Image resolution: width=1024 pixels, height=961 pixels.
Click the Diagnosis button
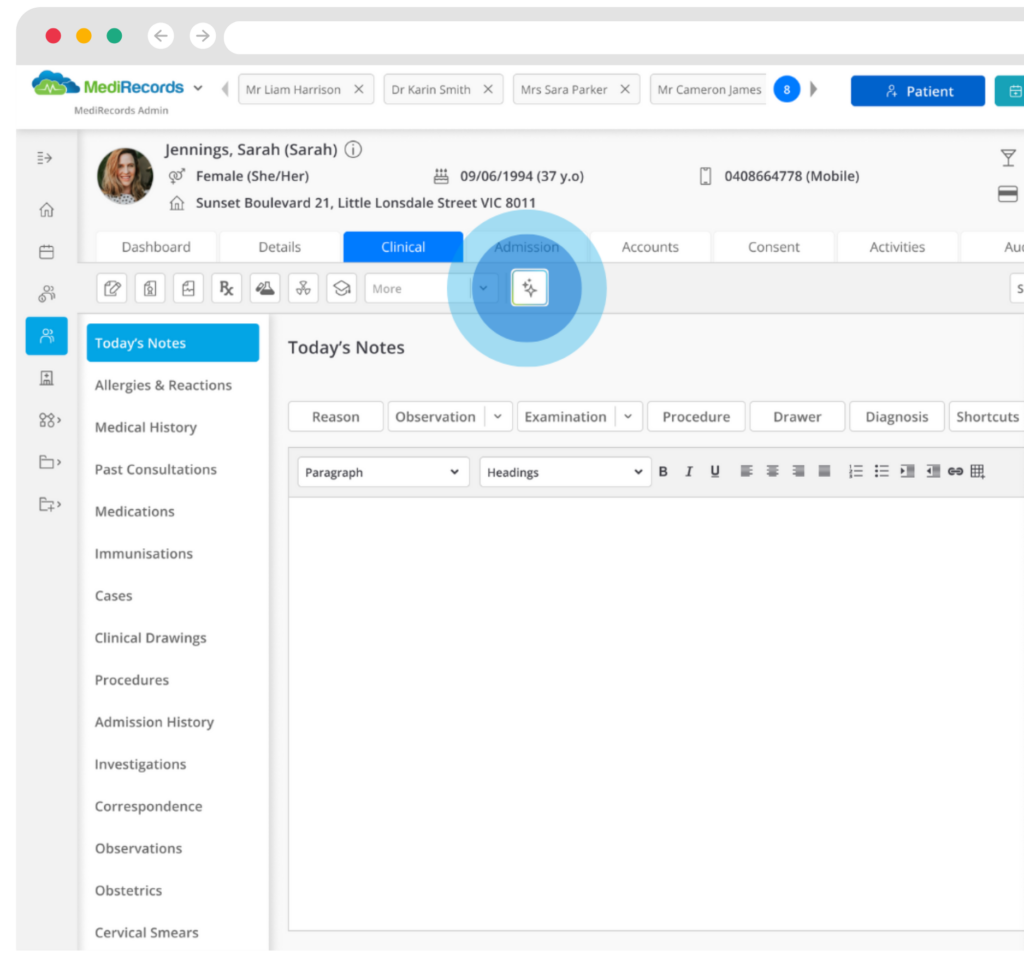pyautogui.click(x=896, y=417)
